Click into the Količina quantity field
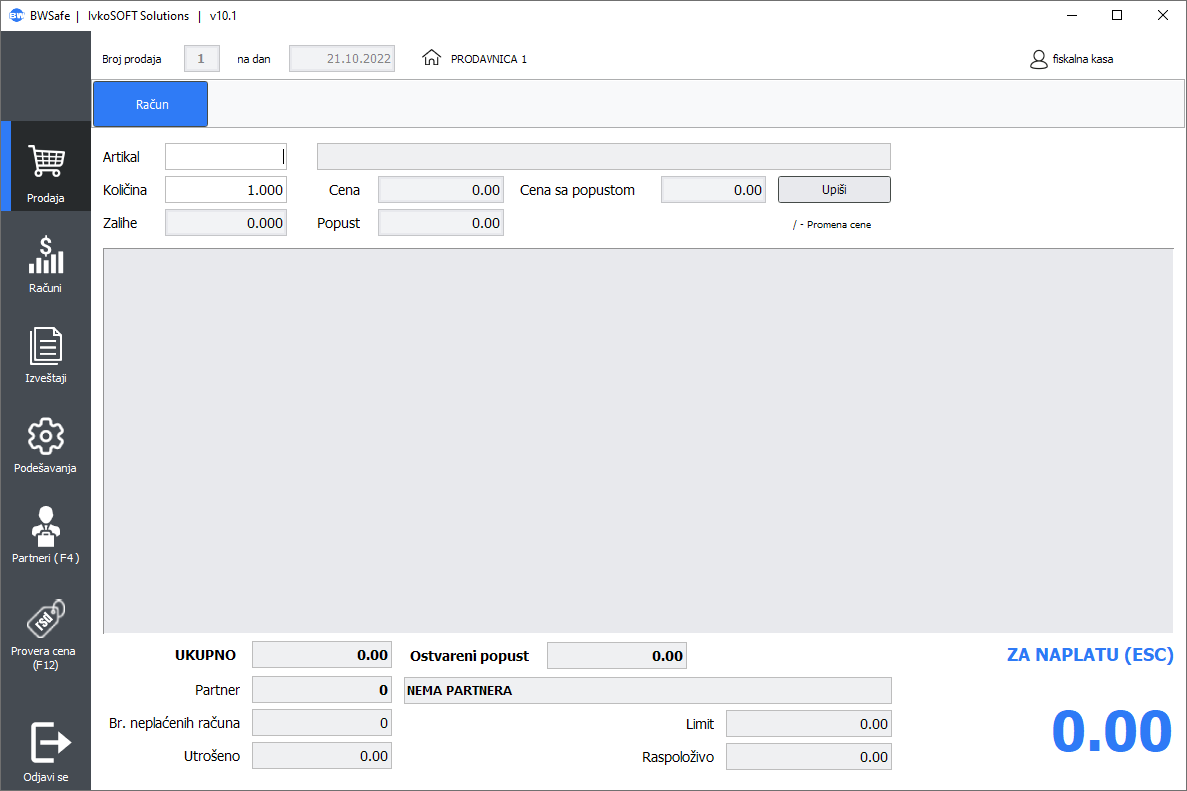The image size is (1187, 791). point(225,190)
